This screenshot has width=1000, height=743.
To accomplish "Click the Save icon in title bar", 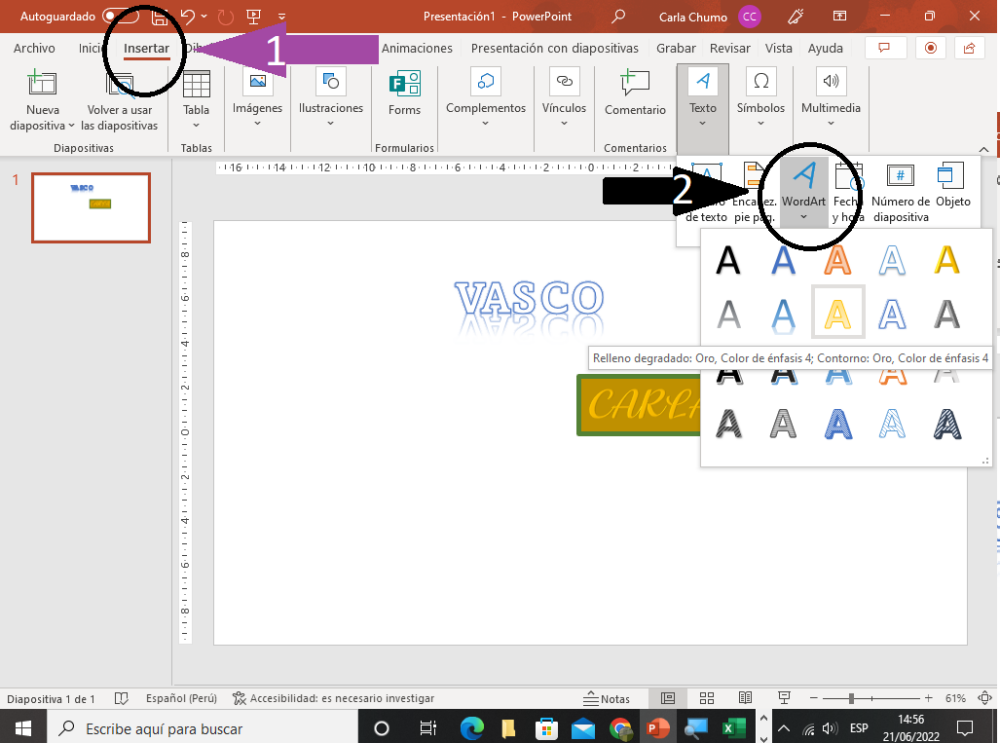I will (x=159, y=17).
